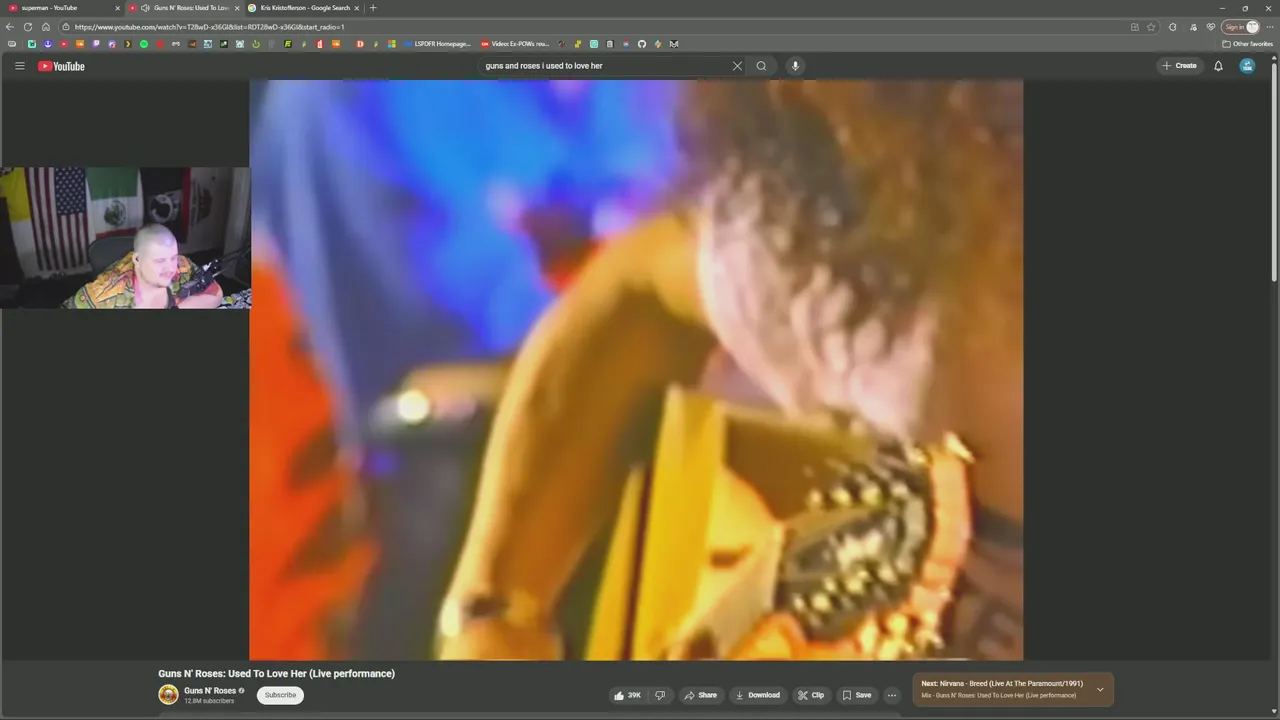
Task: Run the search with magnifier button
Action: tap(762, 66)
